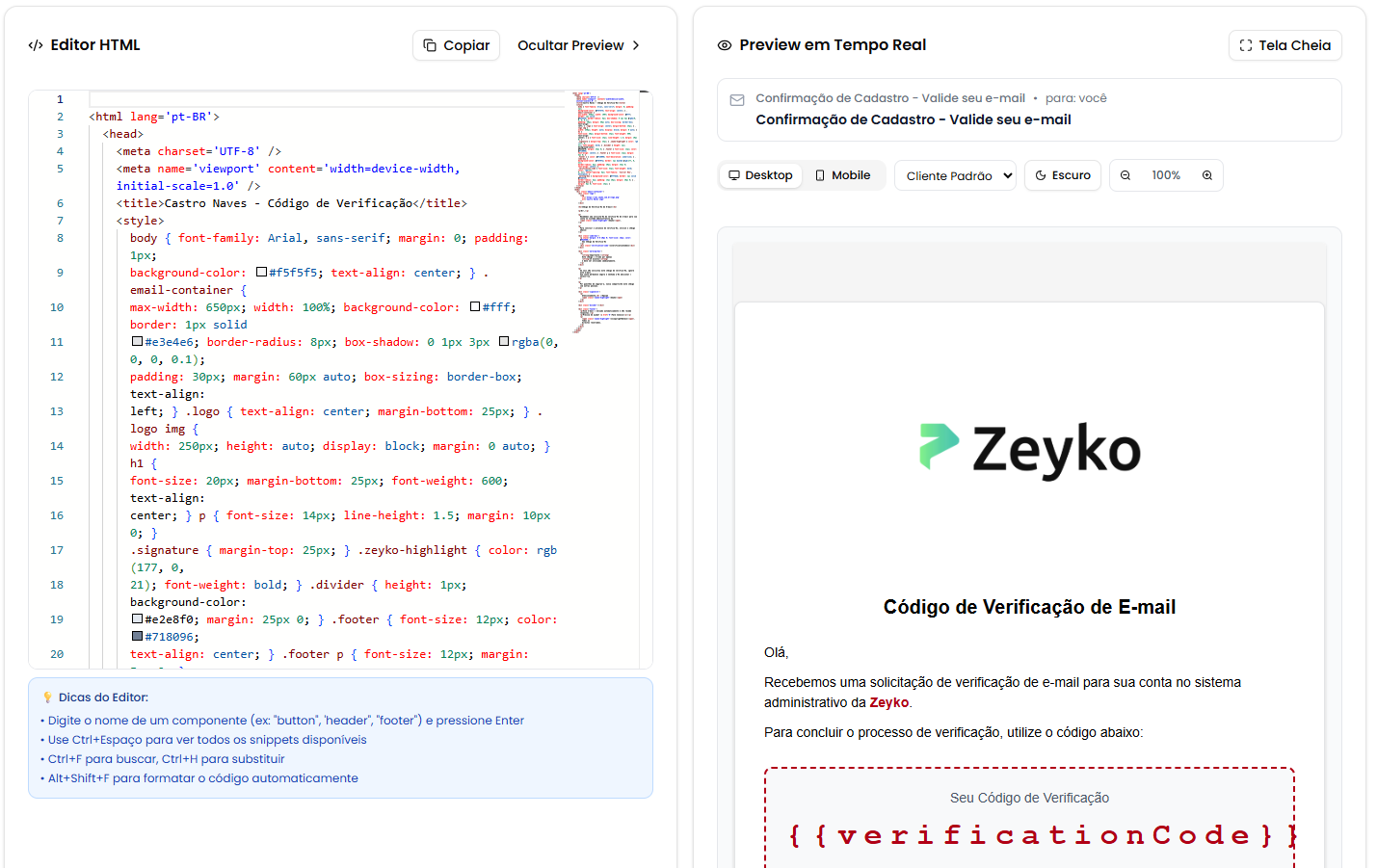The height and width of the screenshot is (868, 1377).
Task: Click the zoom-in magnifier icon
Action: coord(1206,174)
